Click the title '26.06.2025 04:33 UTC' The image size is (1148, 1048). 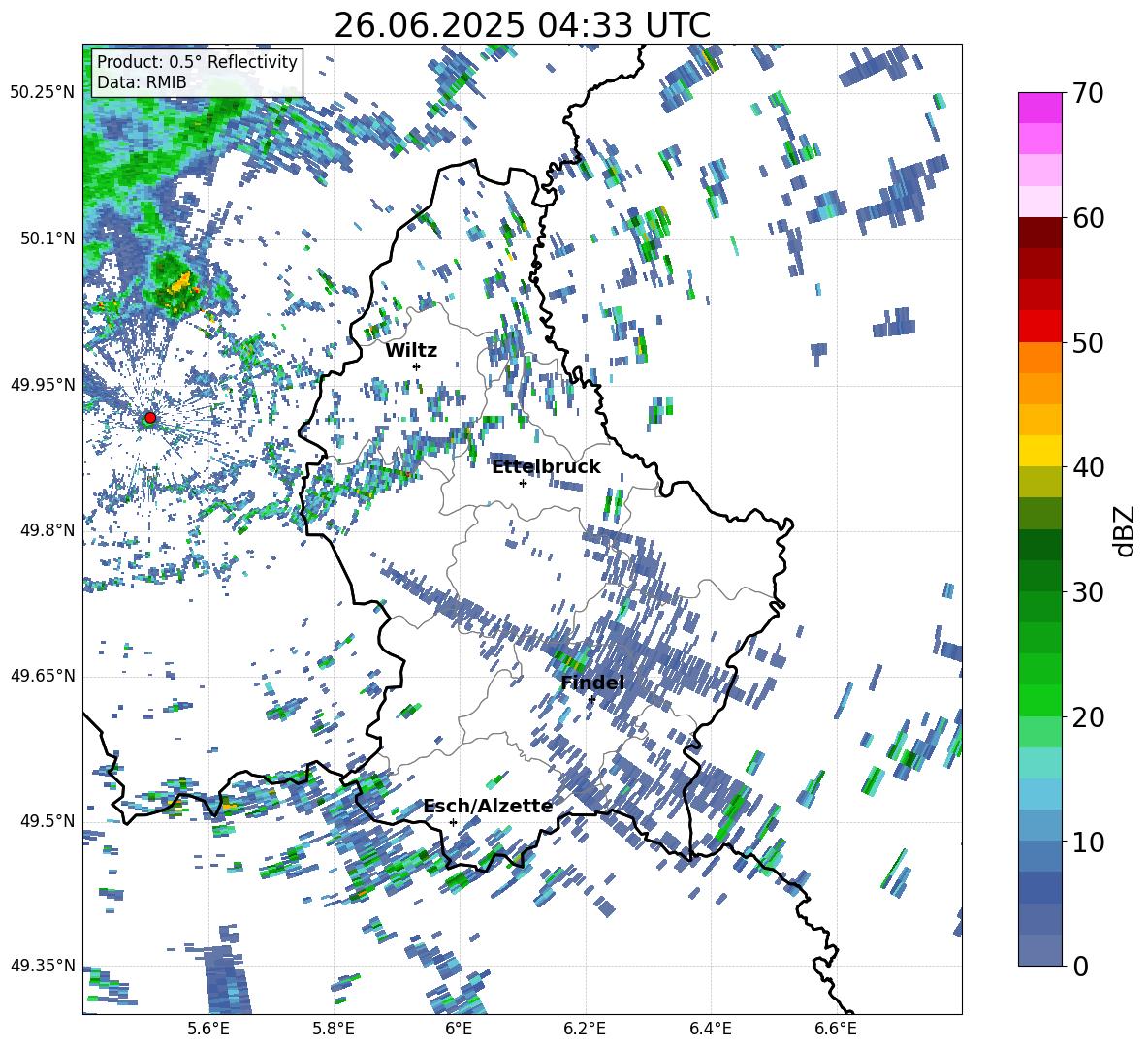(x=522, y=25)
